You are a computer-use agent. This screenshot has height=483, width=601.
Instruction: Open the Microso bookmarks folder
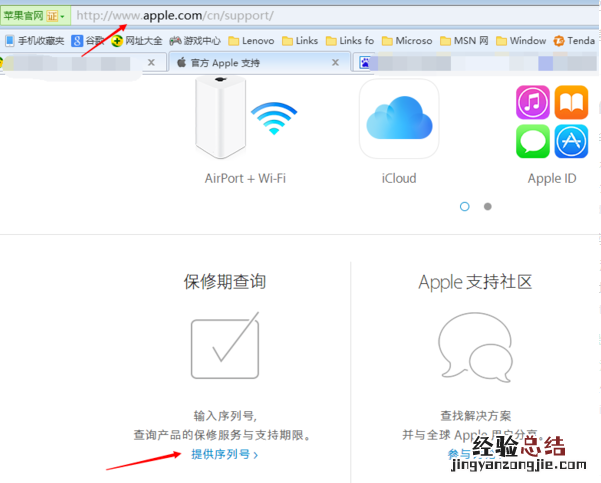[x=407, y=41]
